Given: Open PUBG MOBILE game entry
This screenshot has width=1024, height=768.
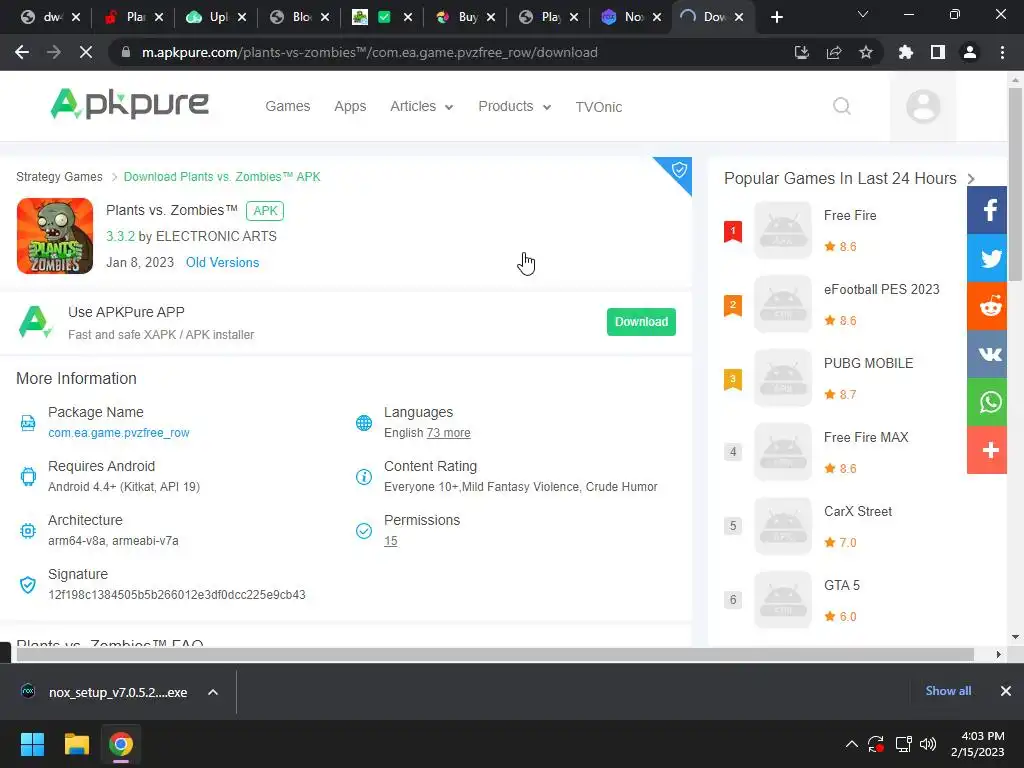Looking at the screenshot, I should point(869,363).
